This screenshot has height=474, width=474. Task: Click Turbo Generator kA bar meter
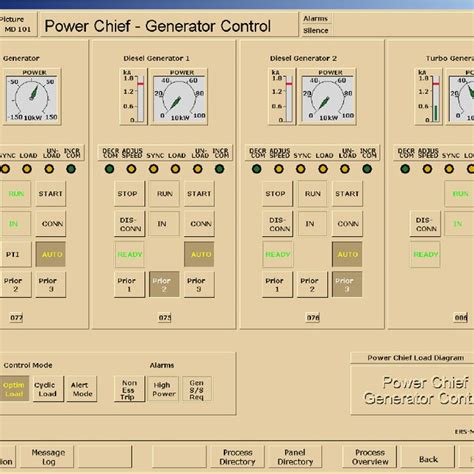pyautogui.click(x=428, y=97)
